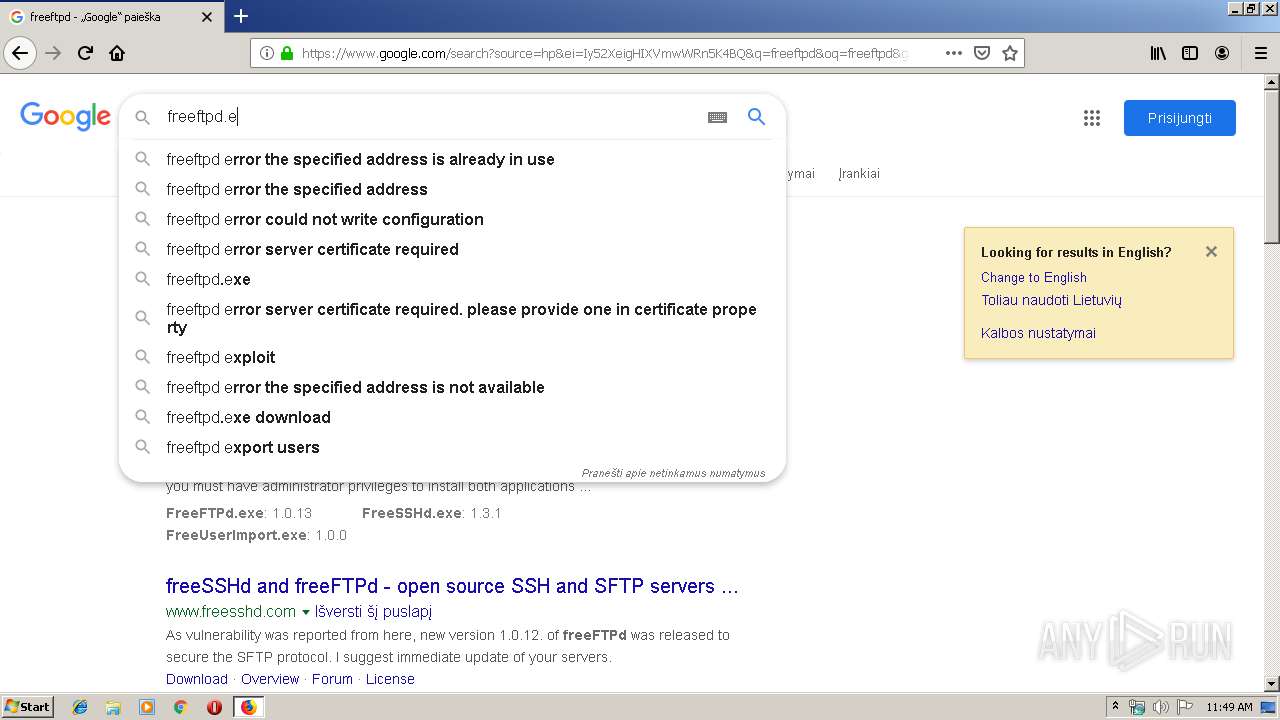This screenshot has height=720, width=1280.
Task: Open File Explorer from taskbar
Action: 113,707
